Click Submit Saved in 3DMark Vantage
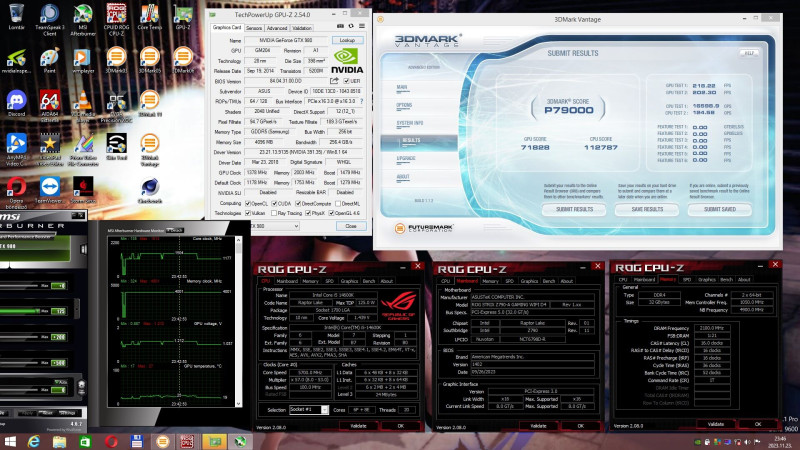 [x=719, y=209]
